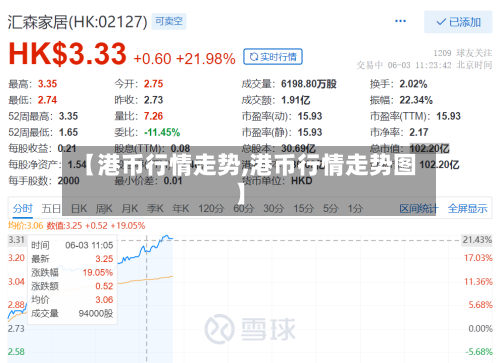Image resolution: width=500 pixels, height=363 pixels.
Task: Click the 成交额 value 1.91亿
Action: 296,100
